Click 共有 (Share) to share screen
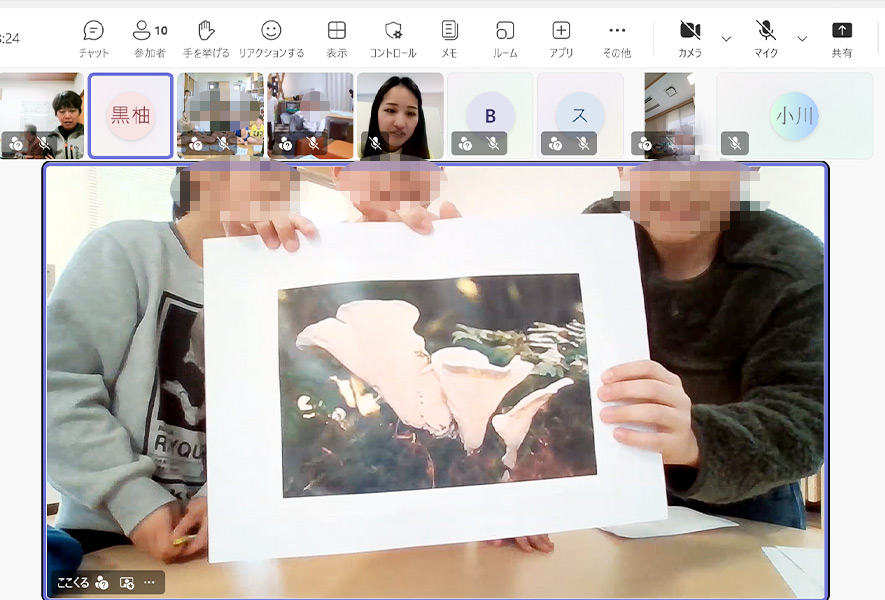The image size is (885, 600). click(x=842, y=37)
